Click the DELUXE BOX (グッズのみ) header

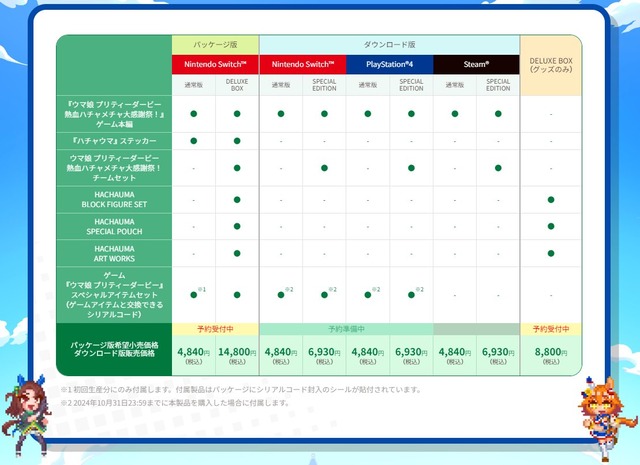551,65
